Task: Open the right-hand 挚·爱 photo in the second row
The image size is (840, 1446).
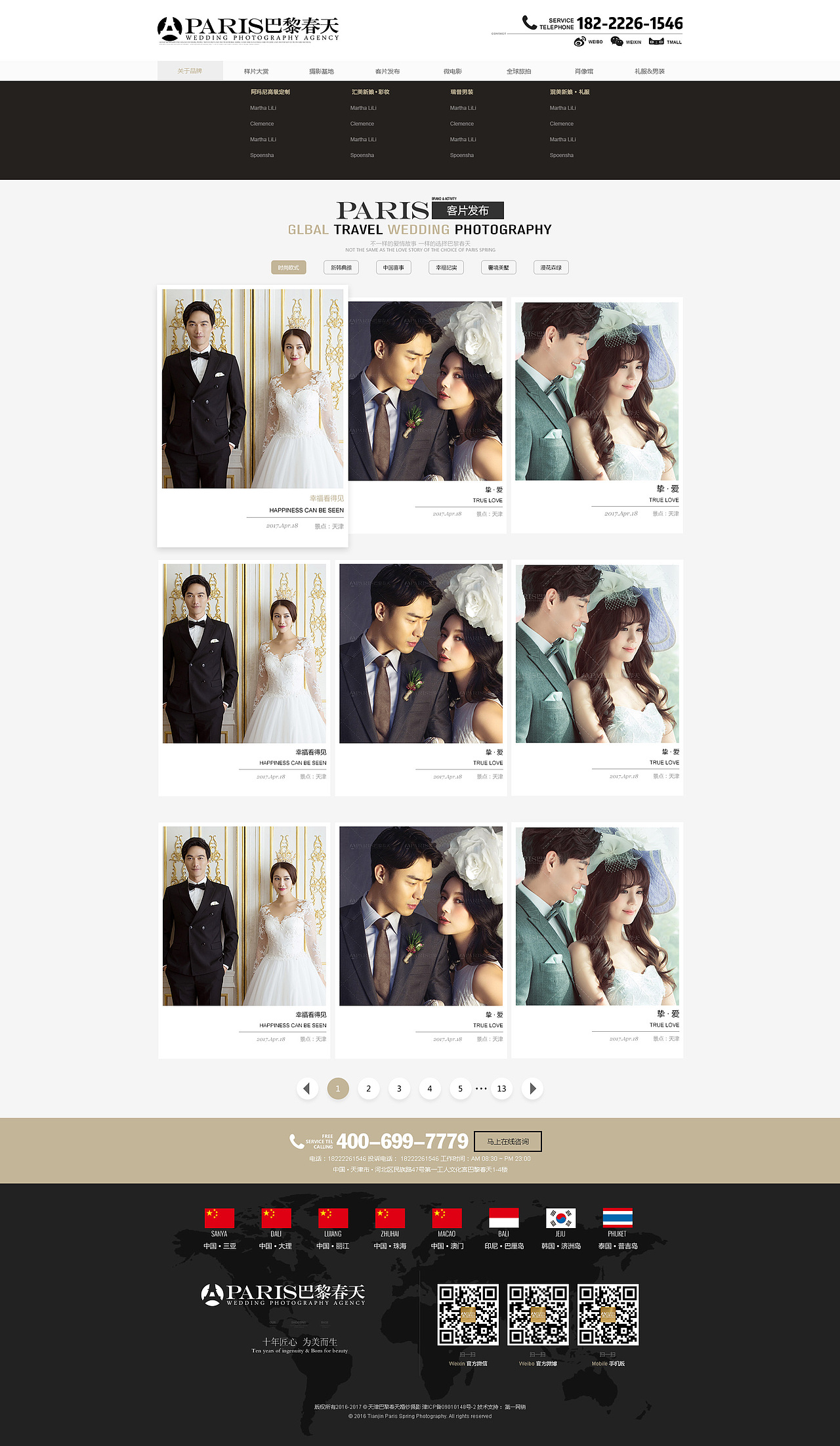Action: coord(597,654)
